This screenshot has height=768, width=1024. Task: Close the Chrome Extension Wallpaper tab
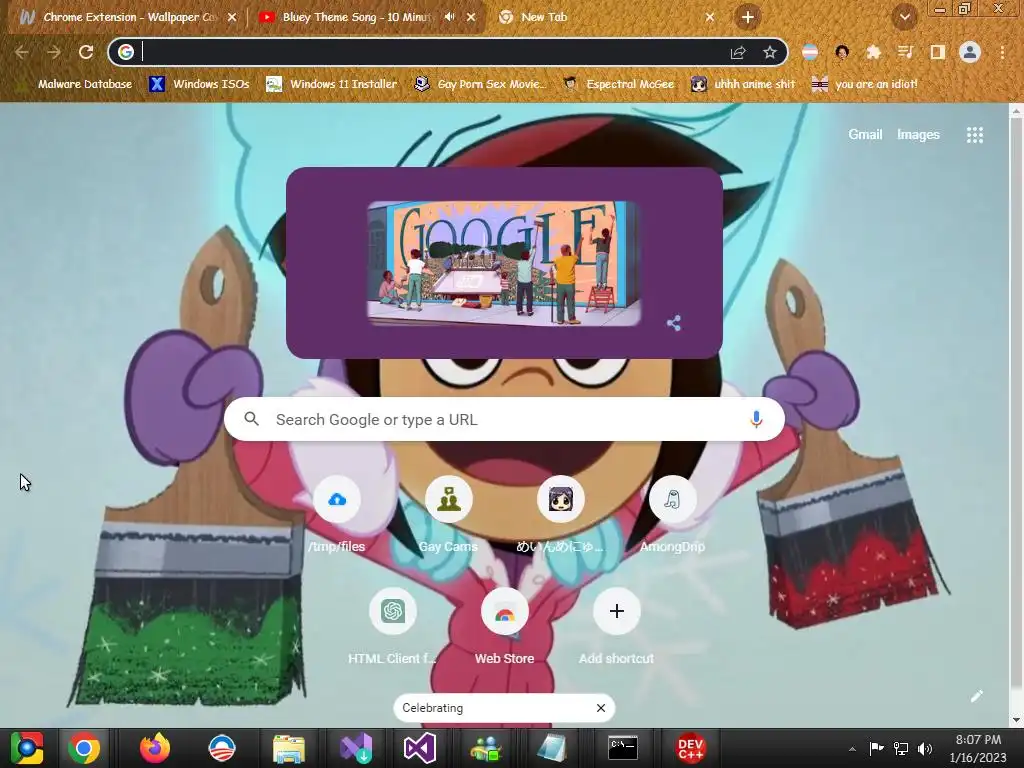point(232,18)
